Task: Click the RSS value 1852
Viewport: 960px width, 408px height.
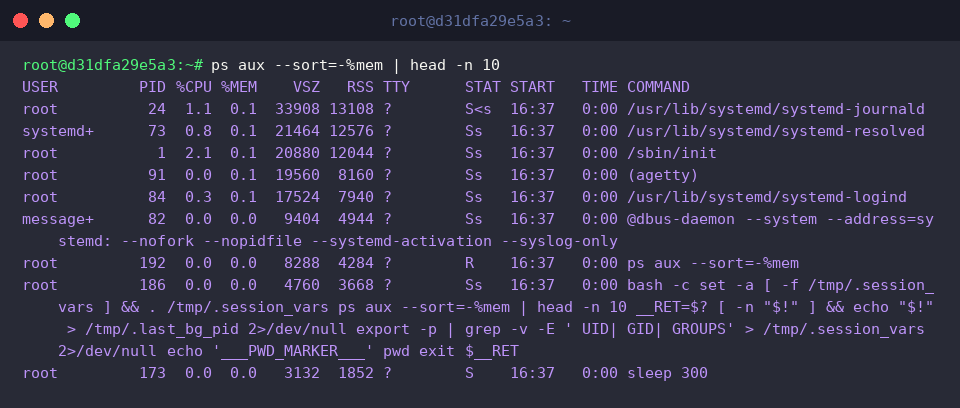Action: click(356, 372)
